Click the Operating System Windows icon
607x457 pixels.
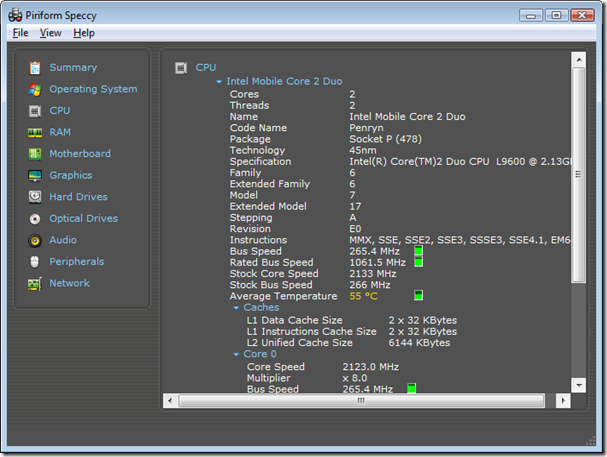coord(35,89)
